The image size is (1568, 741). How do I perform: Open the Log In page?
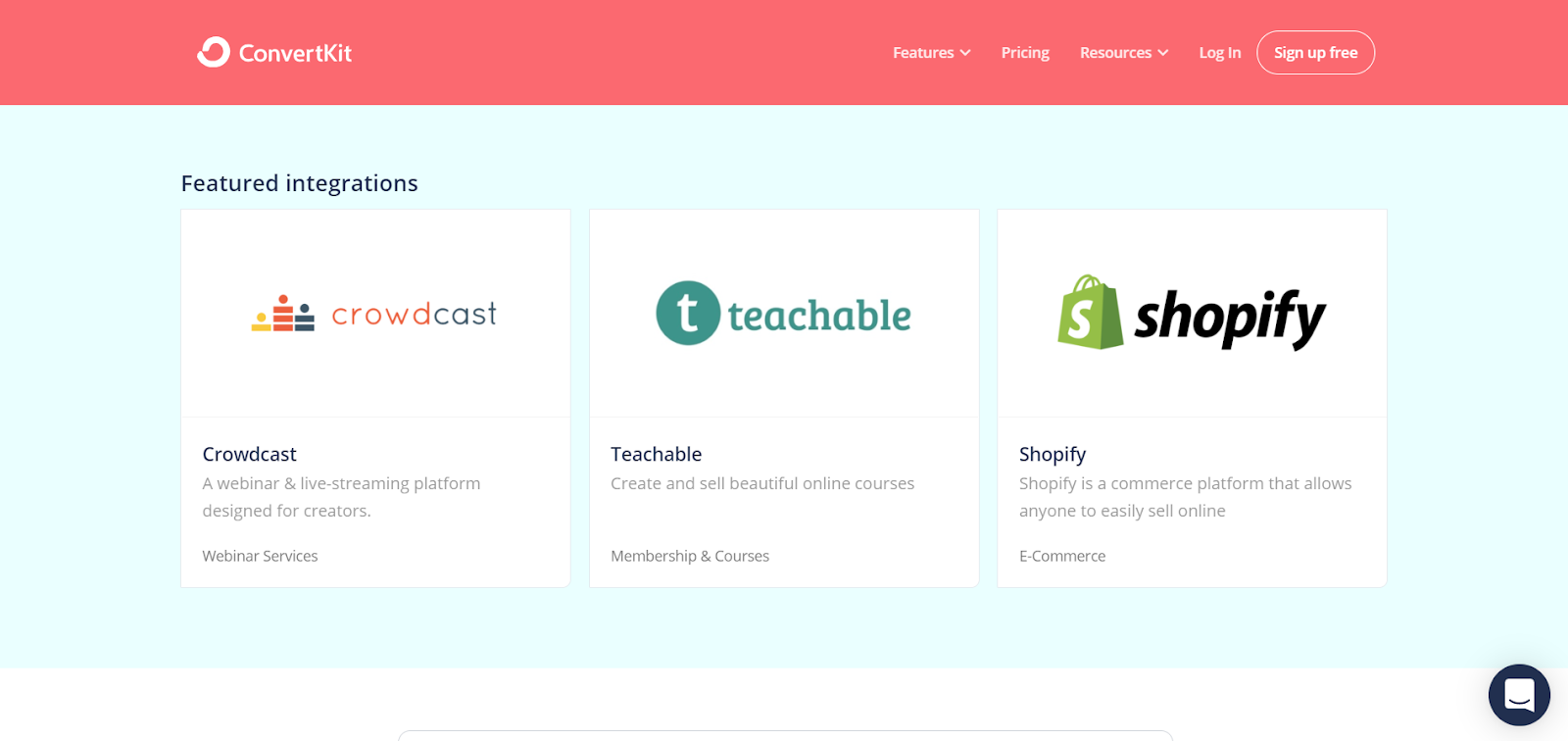pos(1220,53)
